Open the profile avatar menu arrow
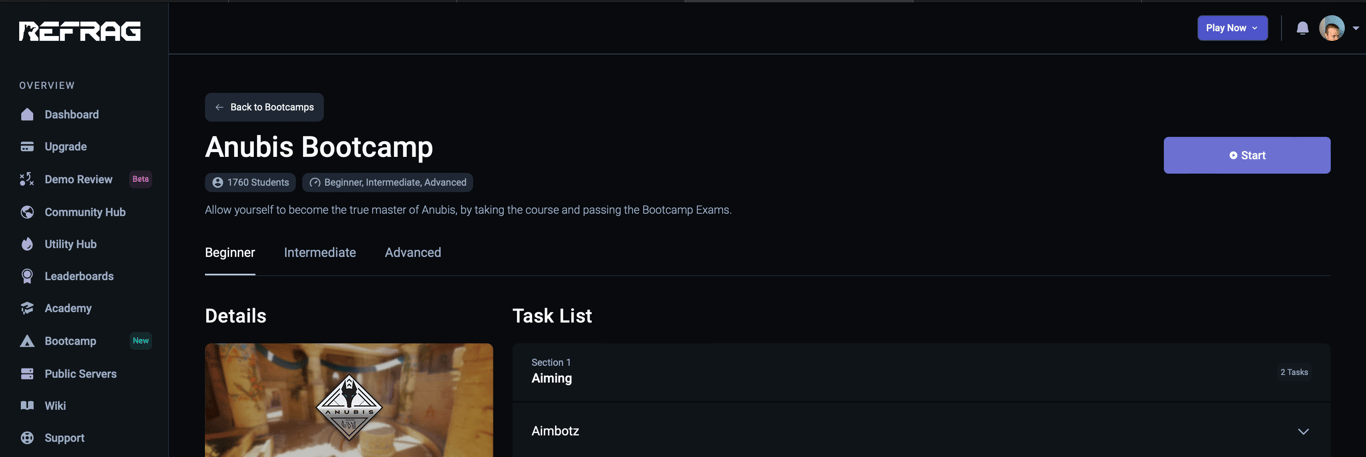The height and width of the screenshot is (457, 1366). (1356, 28)
